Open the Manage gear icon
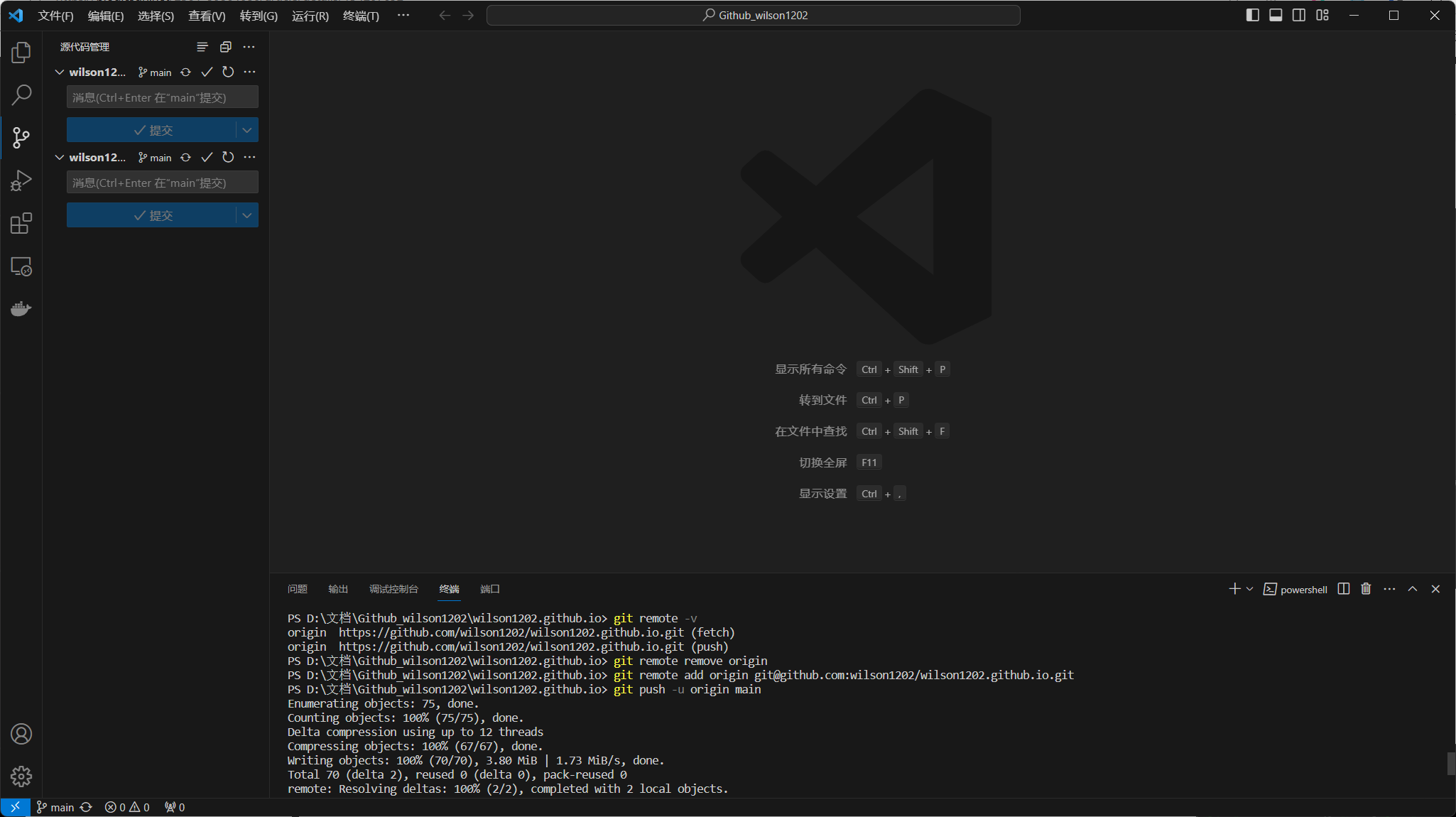Image resolution: width=1456 pixels, height=817 pixels. [x=21, y=776]
